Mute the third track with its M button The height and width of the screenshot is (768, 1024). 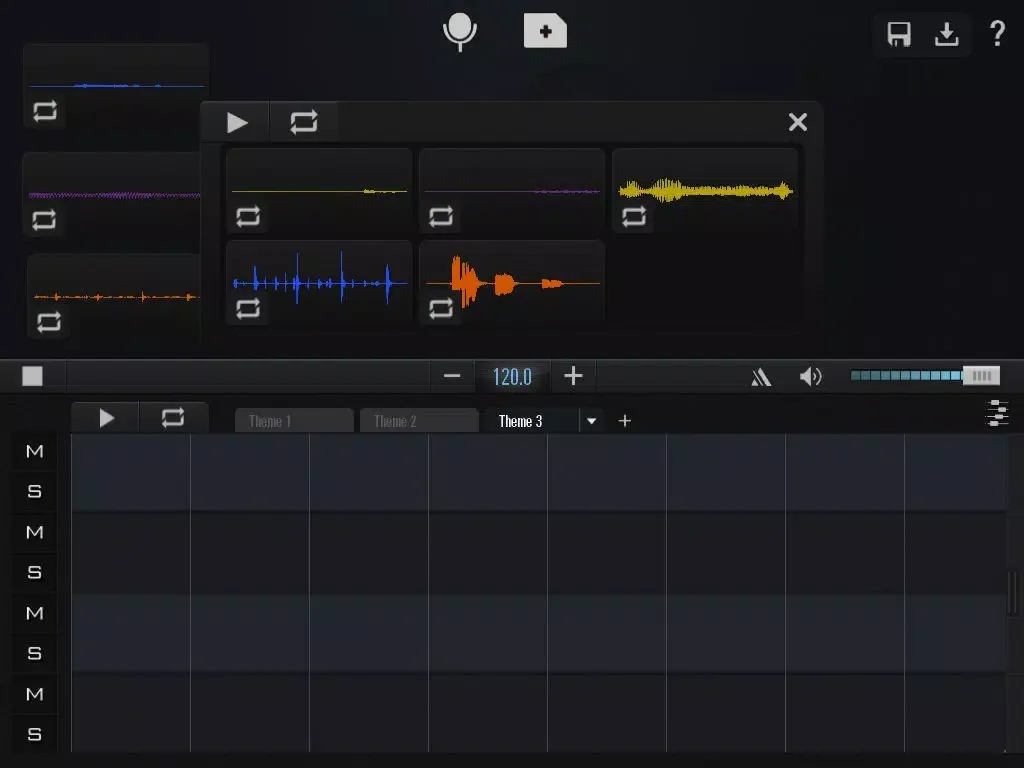[x=35, y=613]
